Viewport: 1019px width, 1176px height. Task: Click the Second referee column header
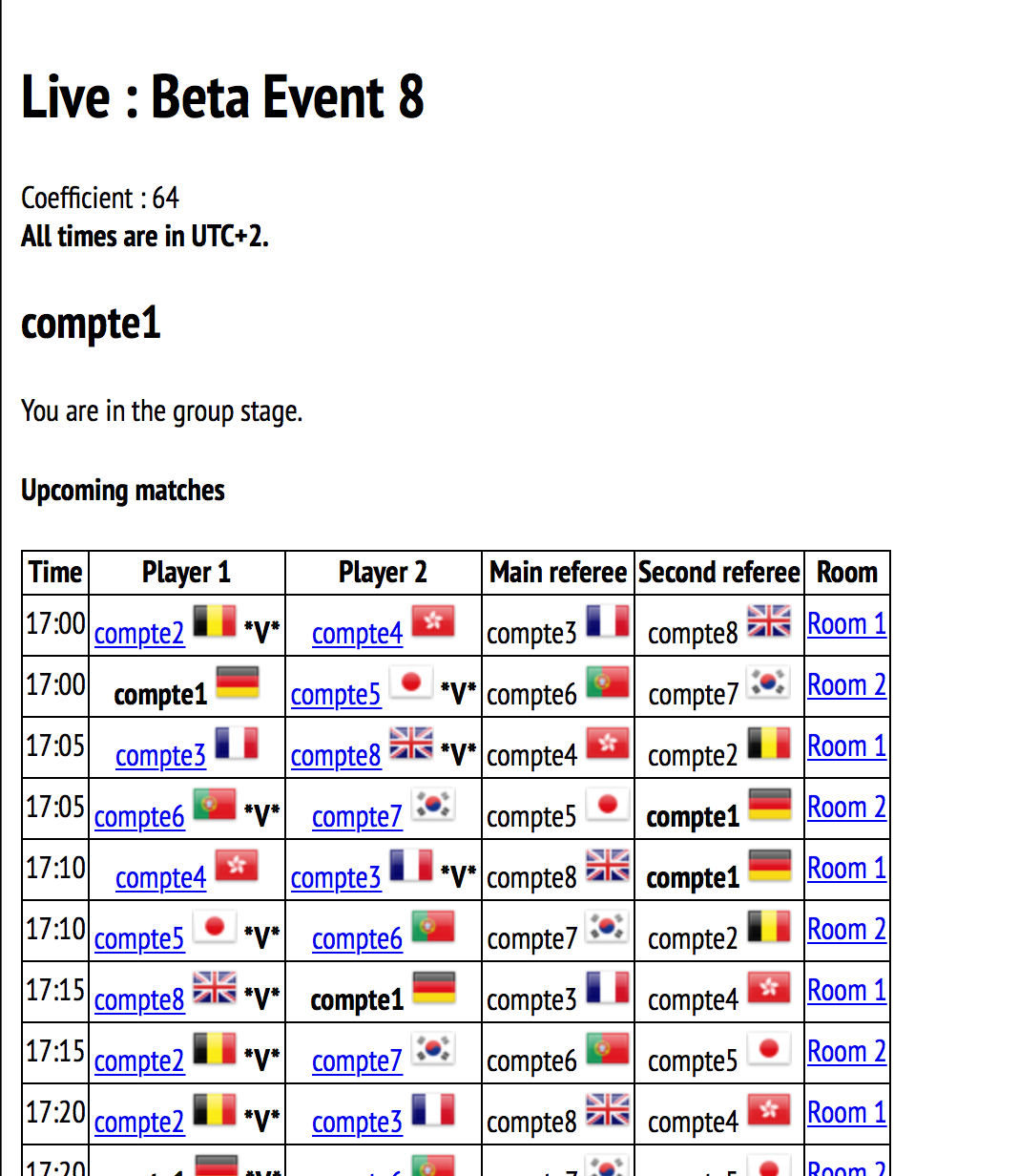(x=719, y=573)
